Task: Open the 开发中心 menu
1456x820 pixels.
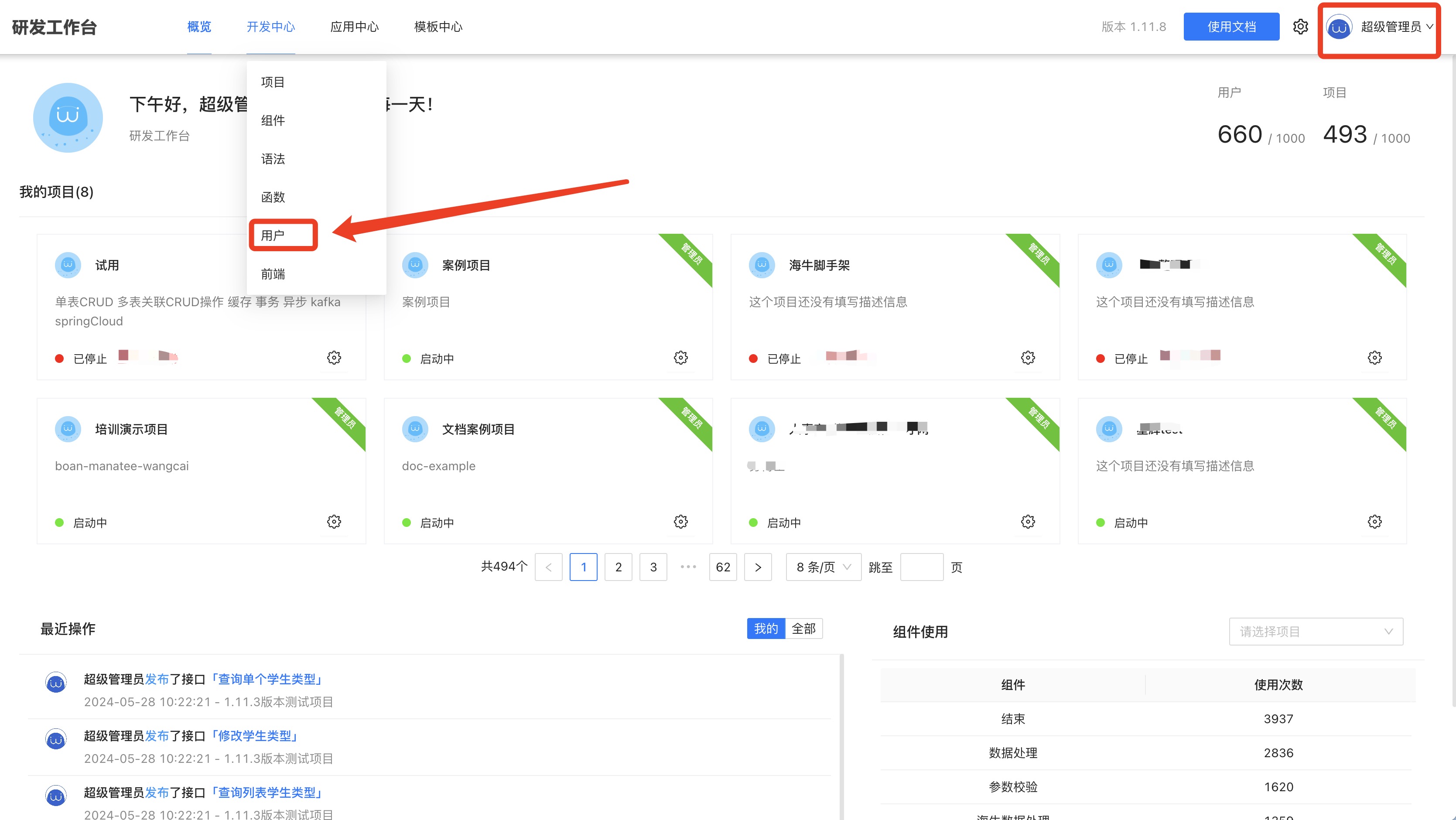Action: [x=271, y=27]
